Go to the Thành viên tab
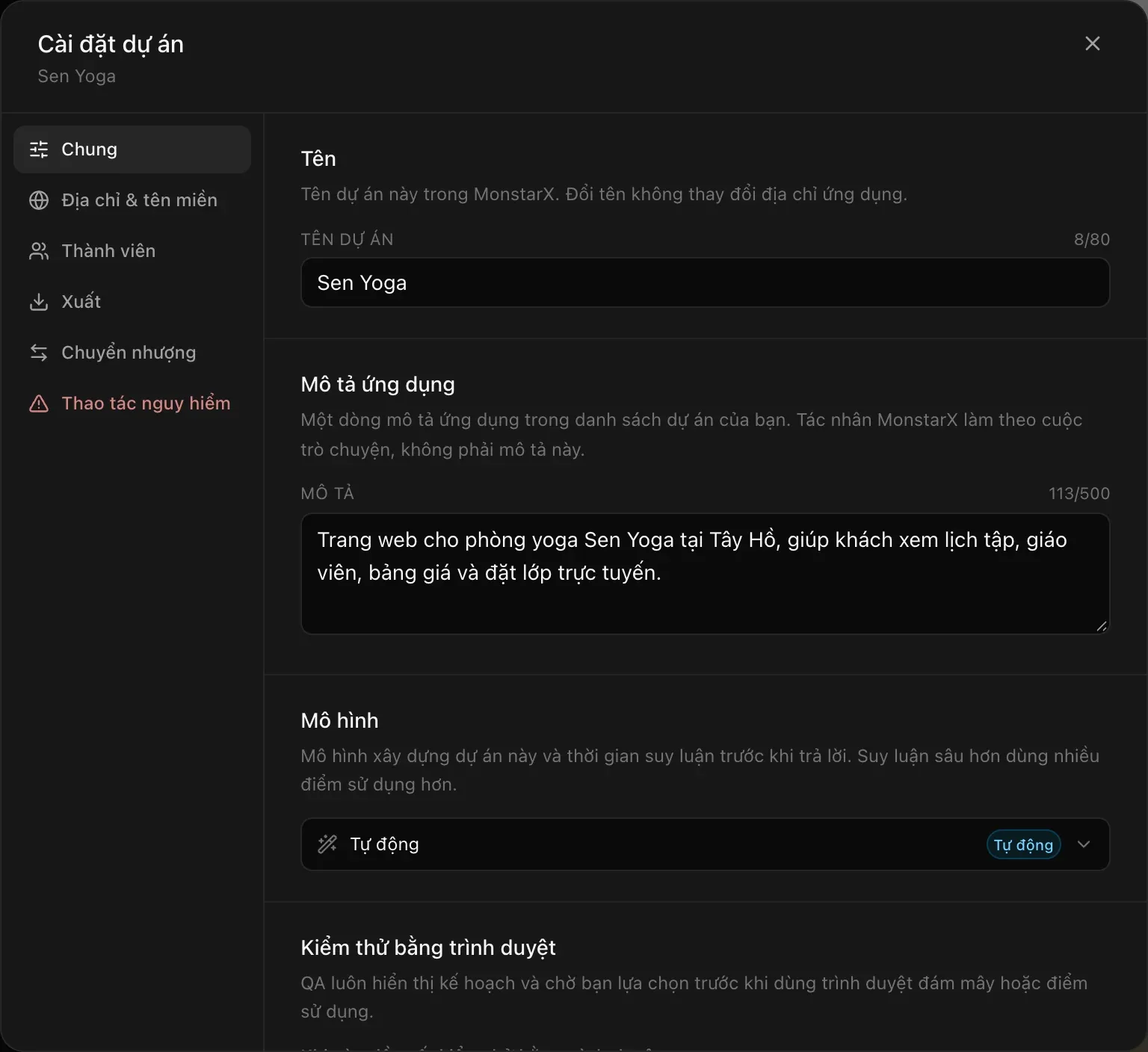Screen dimensions: 1148x1052 [132, 251]
